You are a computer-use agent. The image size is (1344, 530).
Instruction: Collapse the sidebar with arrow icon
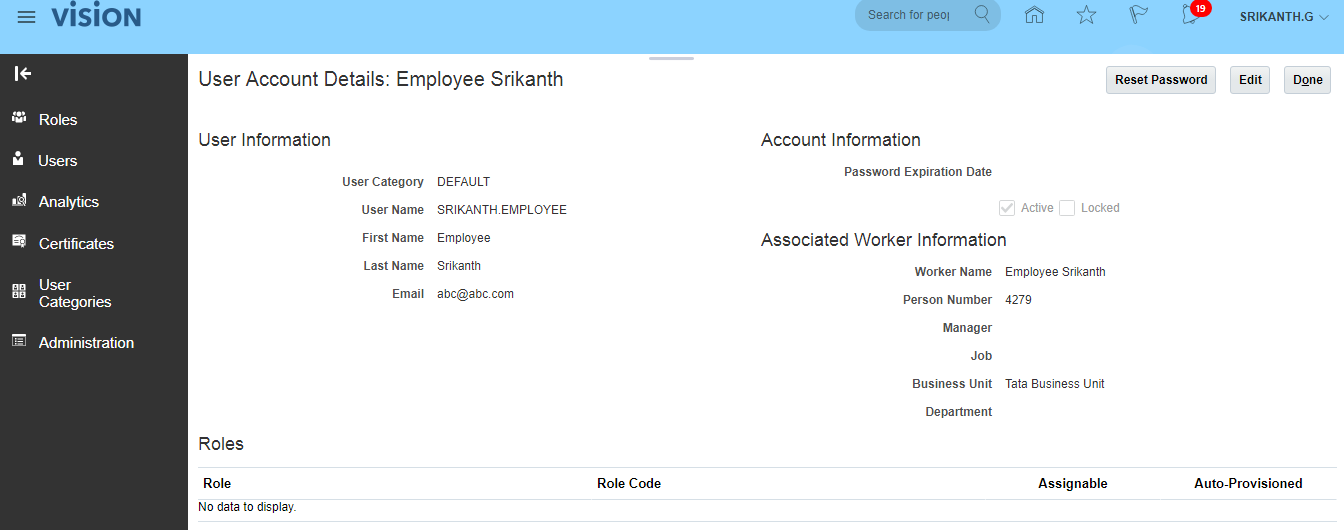coord(23,73)
